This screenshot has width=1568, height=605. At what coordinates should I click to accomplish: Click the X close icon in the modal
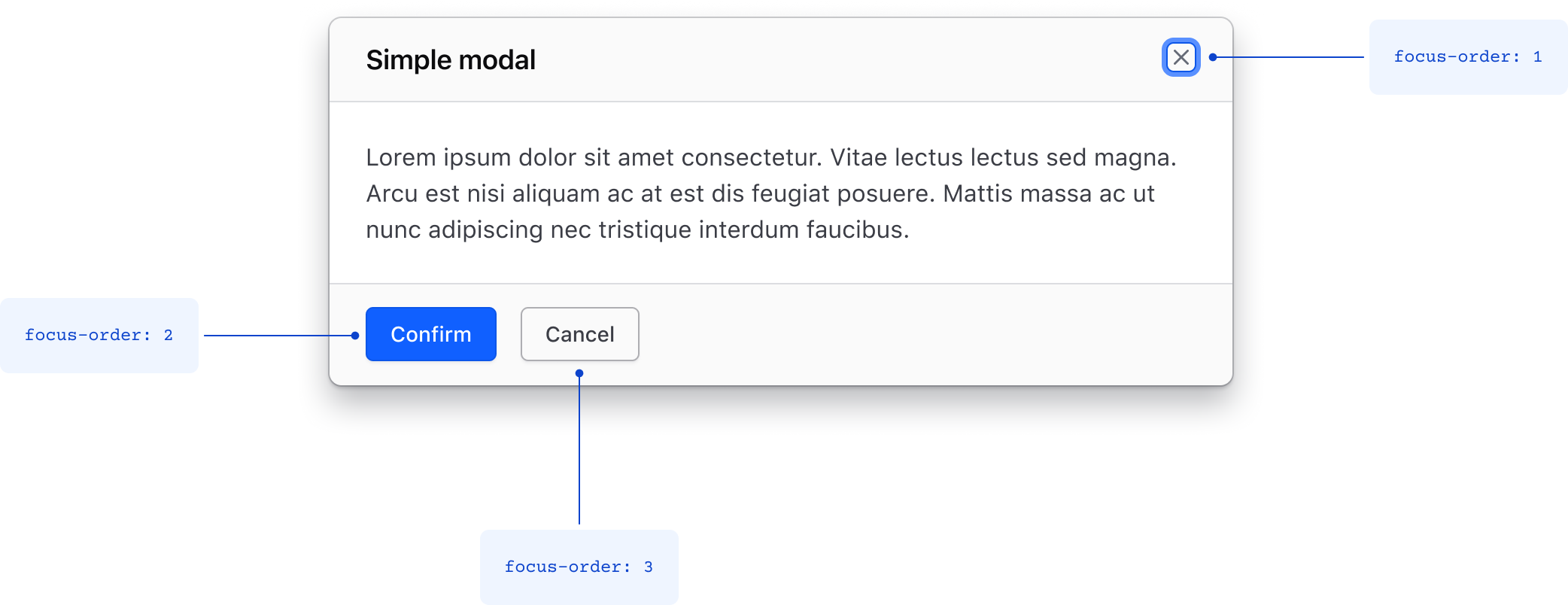click(x=1181, y=57)
